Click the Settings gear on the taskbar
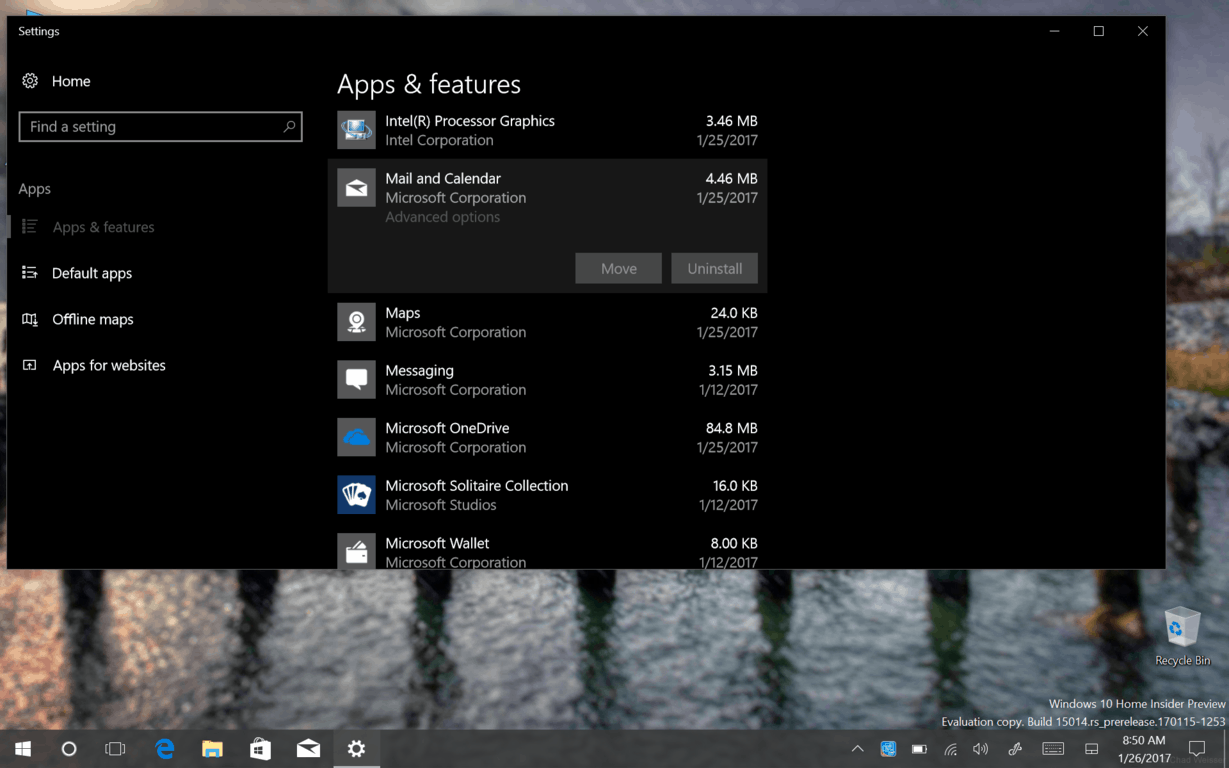Screen dimensions: 1229x768 [356, 748]
